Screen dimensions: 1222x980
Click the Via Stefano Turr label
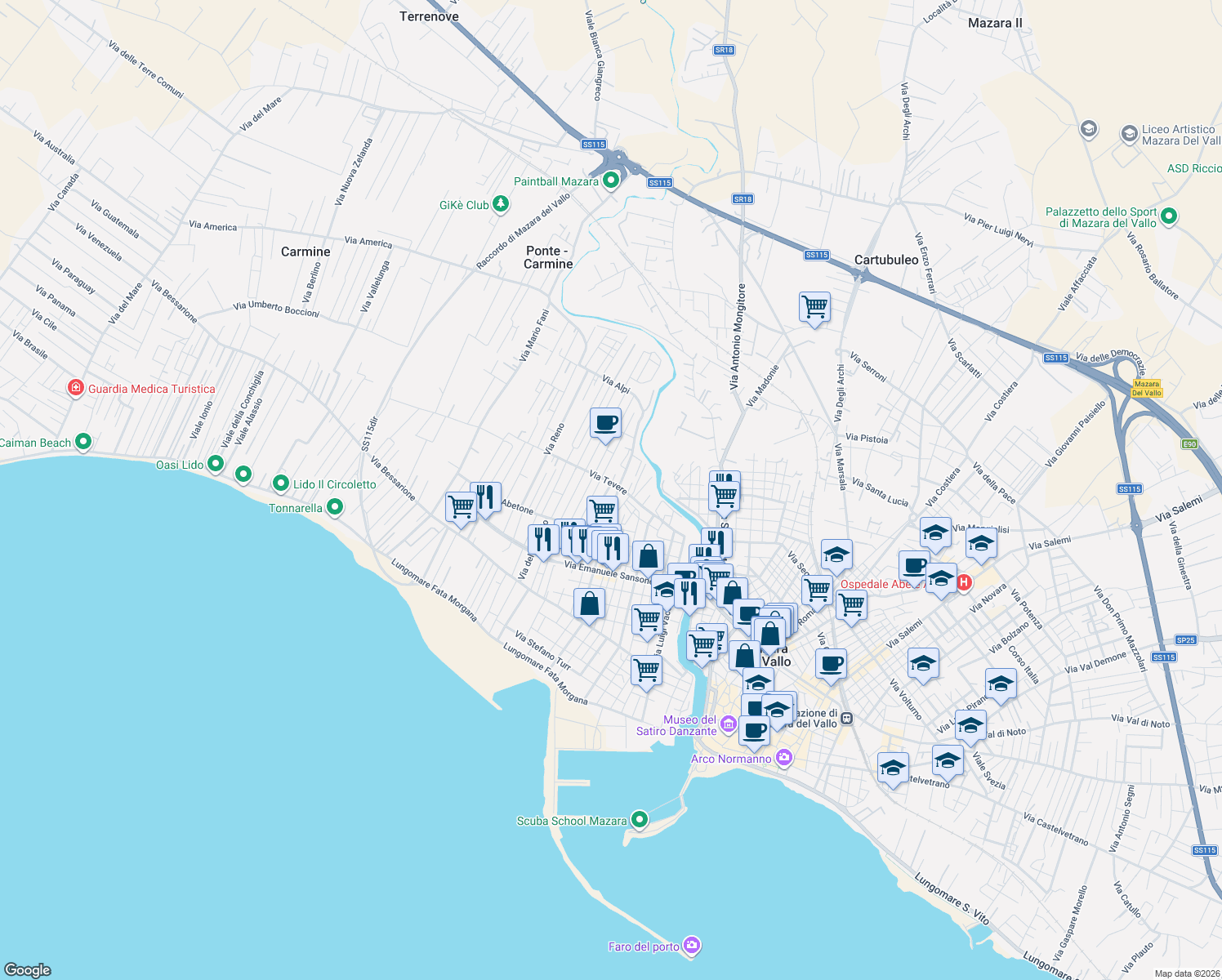point(542,651)
